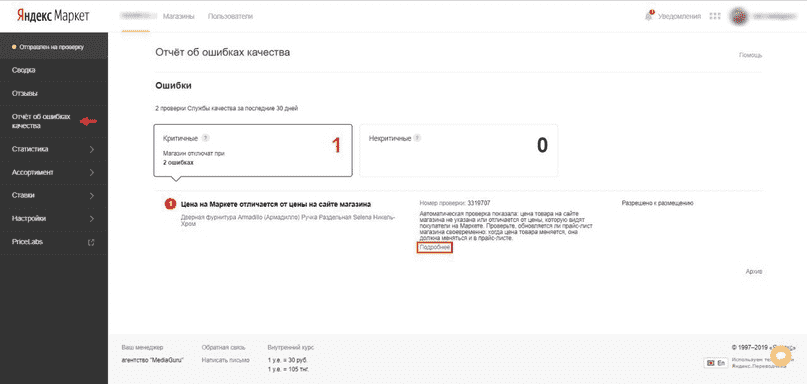Viewport: 807px width, 384px height.
Task: Switch language with the En button
Action: tap(716, 363)
